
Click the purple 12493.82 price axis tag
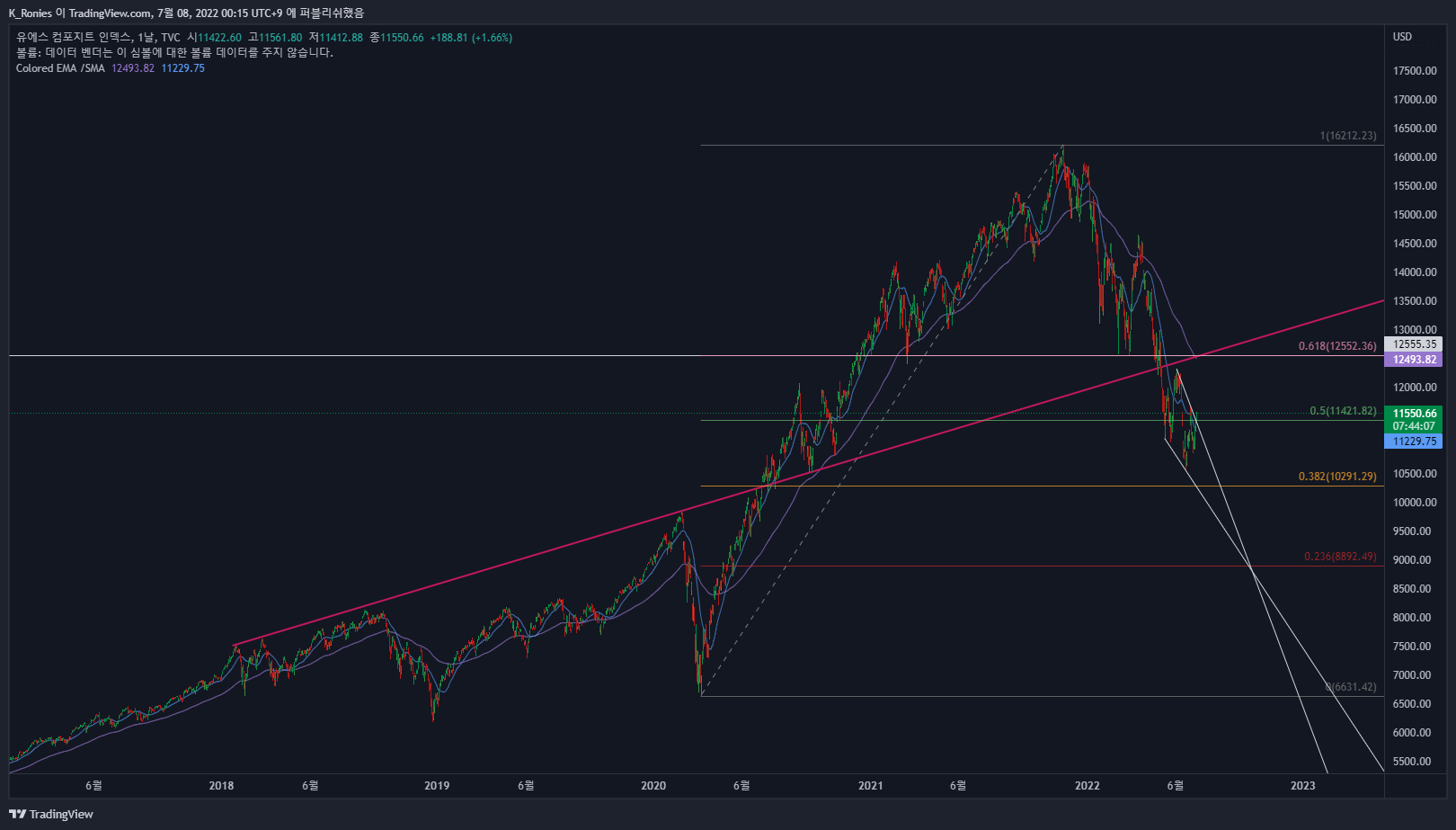[1415, 360]
